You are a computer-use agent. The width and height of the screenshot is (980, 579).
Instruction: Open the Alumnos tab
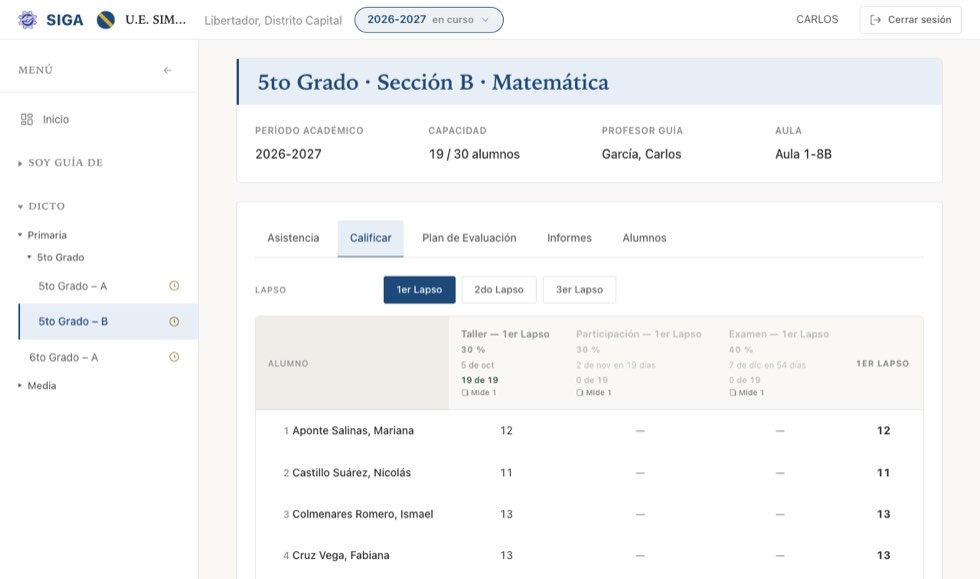click(x=644, y=238)
